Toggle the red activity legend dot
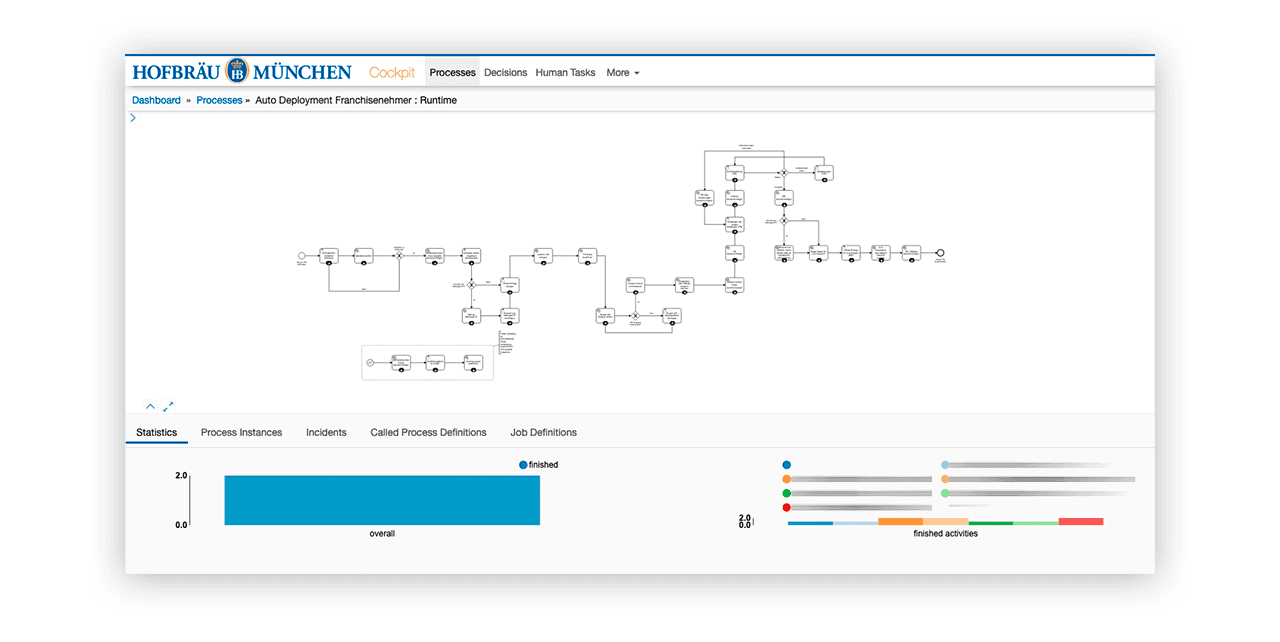 click(x=787, y=508)
